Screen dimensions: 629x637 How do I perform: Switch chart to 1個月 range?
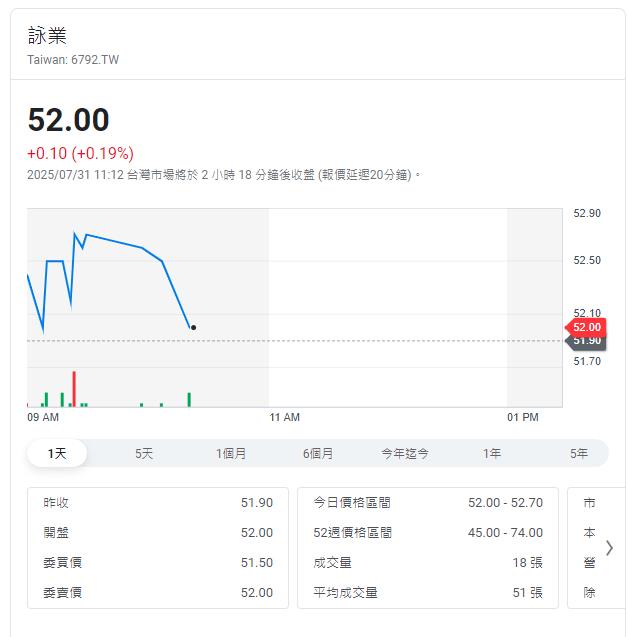click(x=231, y=453)
